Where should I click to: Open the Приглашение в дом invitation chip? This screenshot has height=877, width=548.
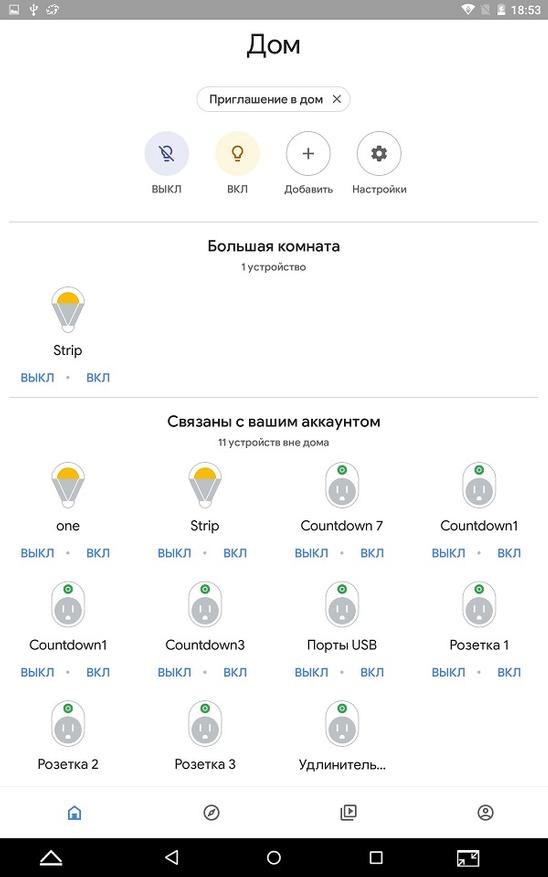266,99
